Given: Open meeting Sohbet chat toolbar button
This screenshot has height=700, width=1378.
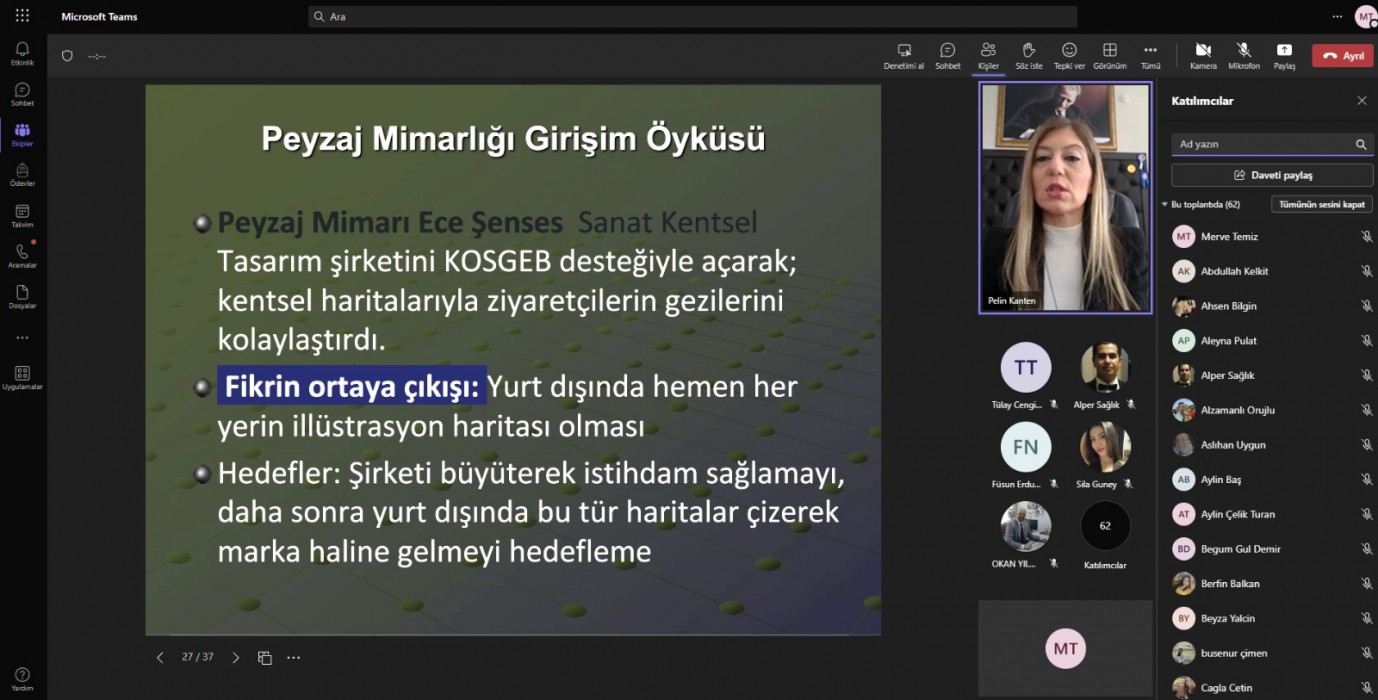Looking at the screenshot, I should (948, 56).
